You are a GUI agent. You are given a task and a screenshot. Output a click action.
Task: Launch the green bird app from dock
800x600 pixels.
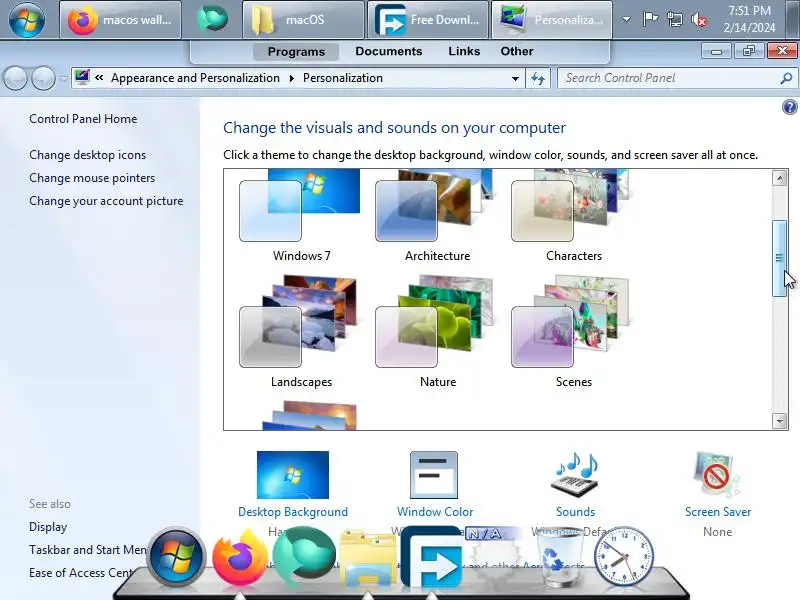coord(304,558)
